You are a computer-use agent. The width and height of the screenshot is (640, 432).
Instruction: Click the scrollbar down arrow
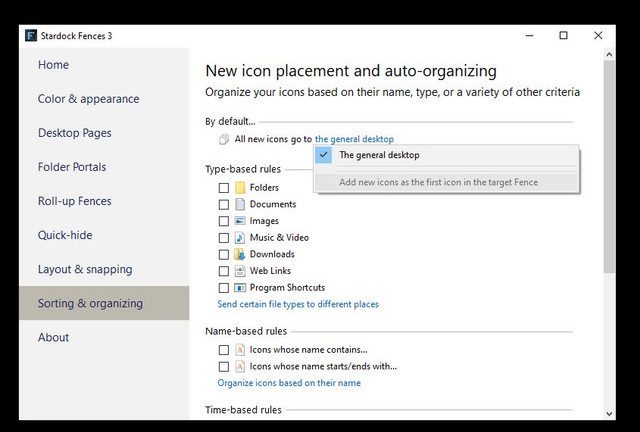point(609,414)
